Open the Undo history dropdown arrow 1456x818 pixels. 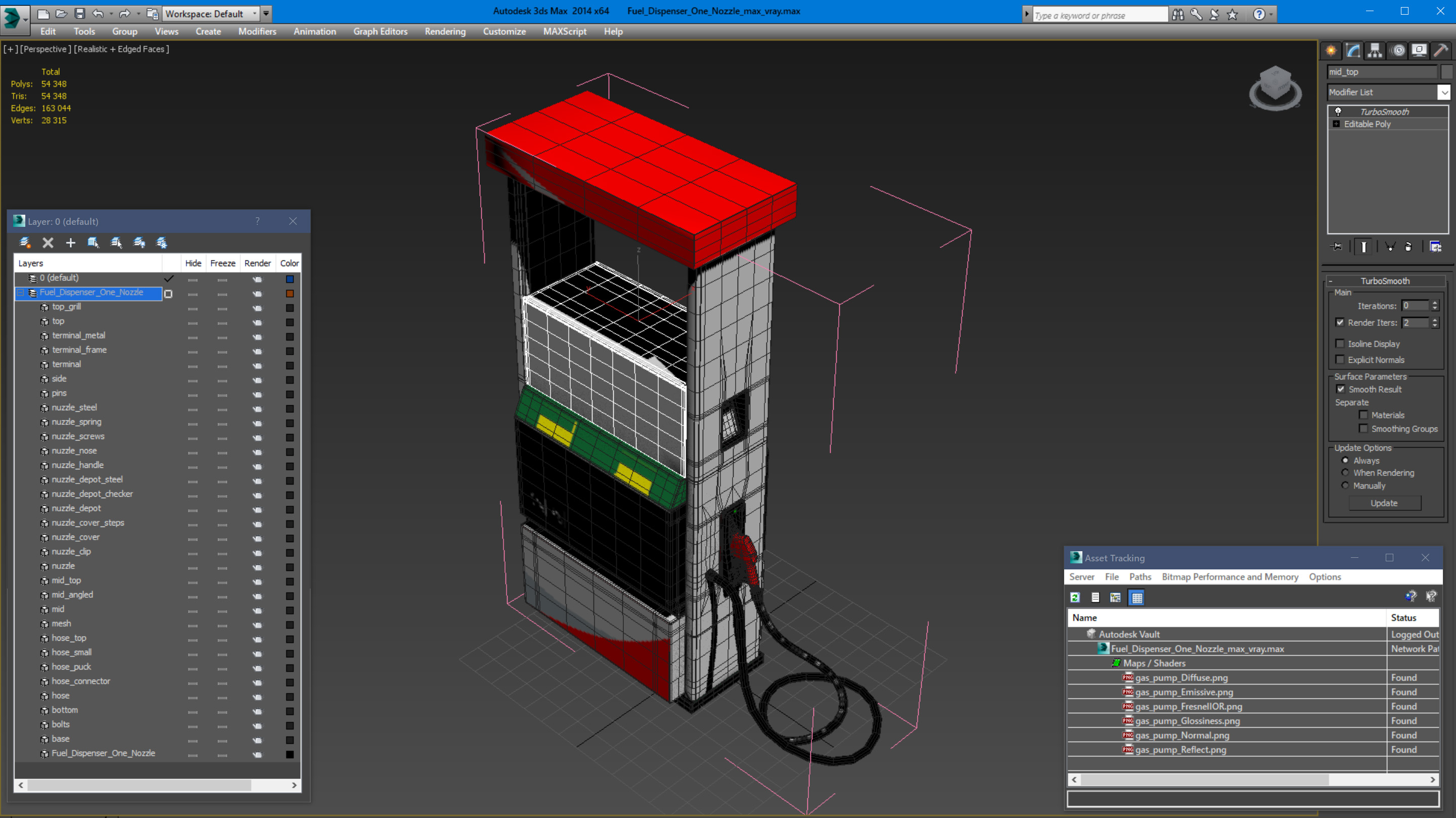pyautogui.click(x=111, y=13)
